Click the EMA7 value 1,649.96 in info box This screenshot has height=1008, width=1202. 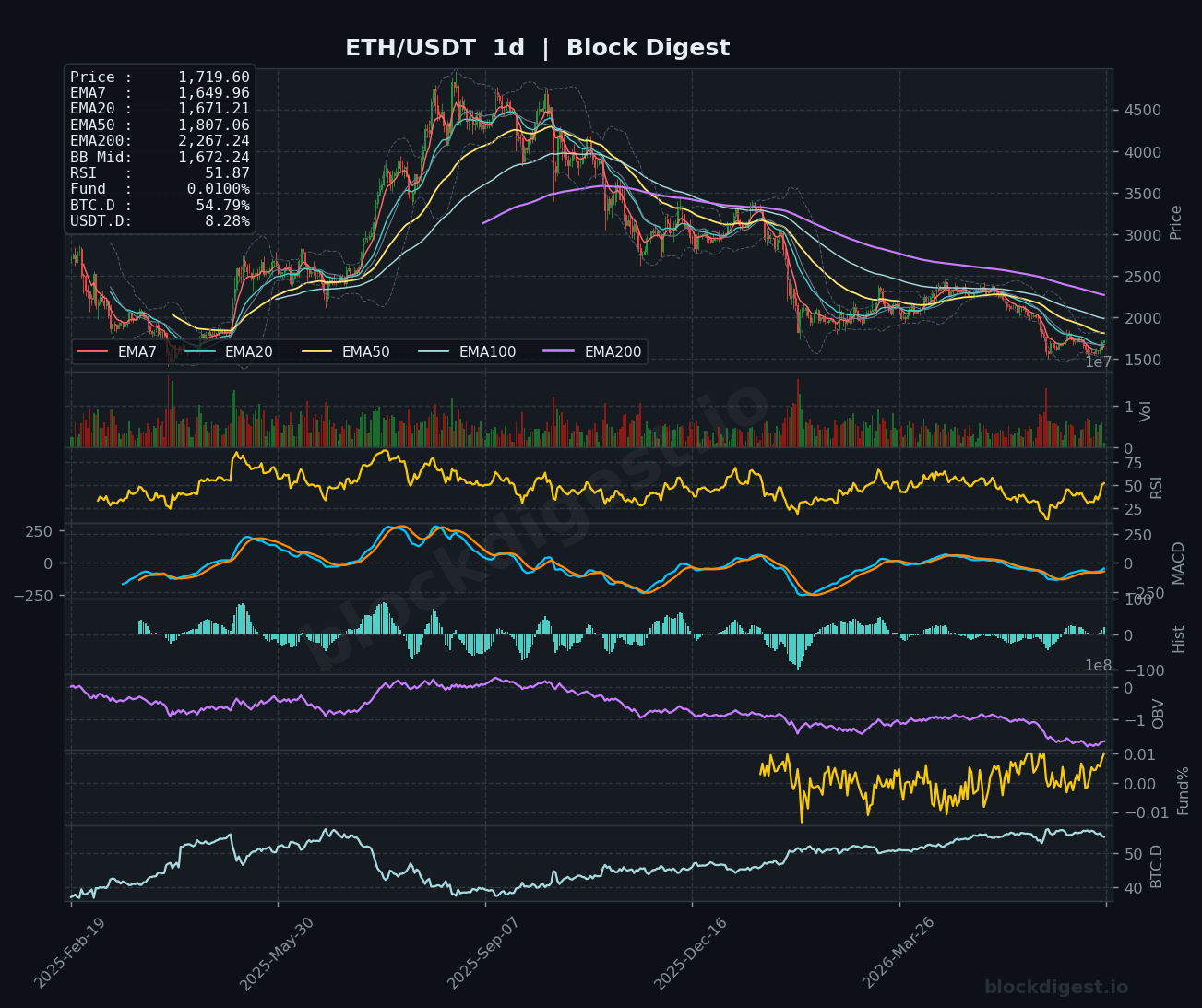(214, 93)
